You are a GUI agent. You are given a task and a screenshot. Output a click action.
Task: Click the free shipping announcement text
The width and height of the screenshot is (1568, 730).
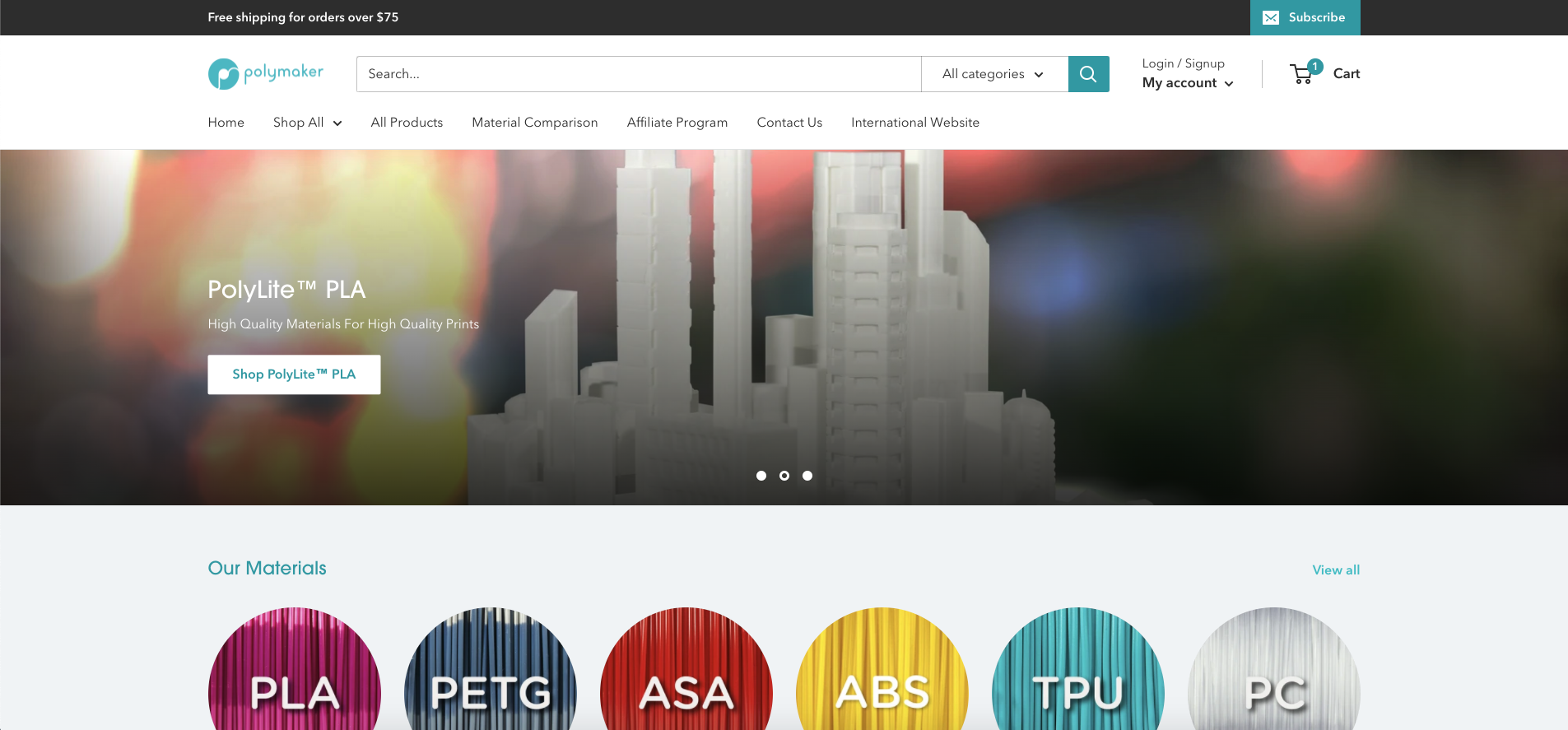click(303, 17)
